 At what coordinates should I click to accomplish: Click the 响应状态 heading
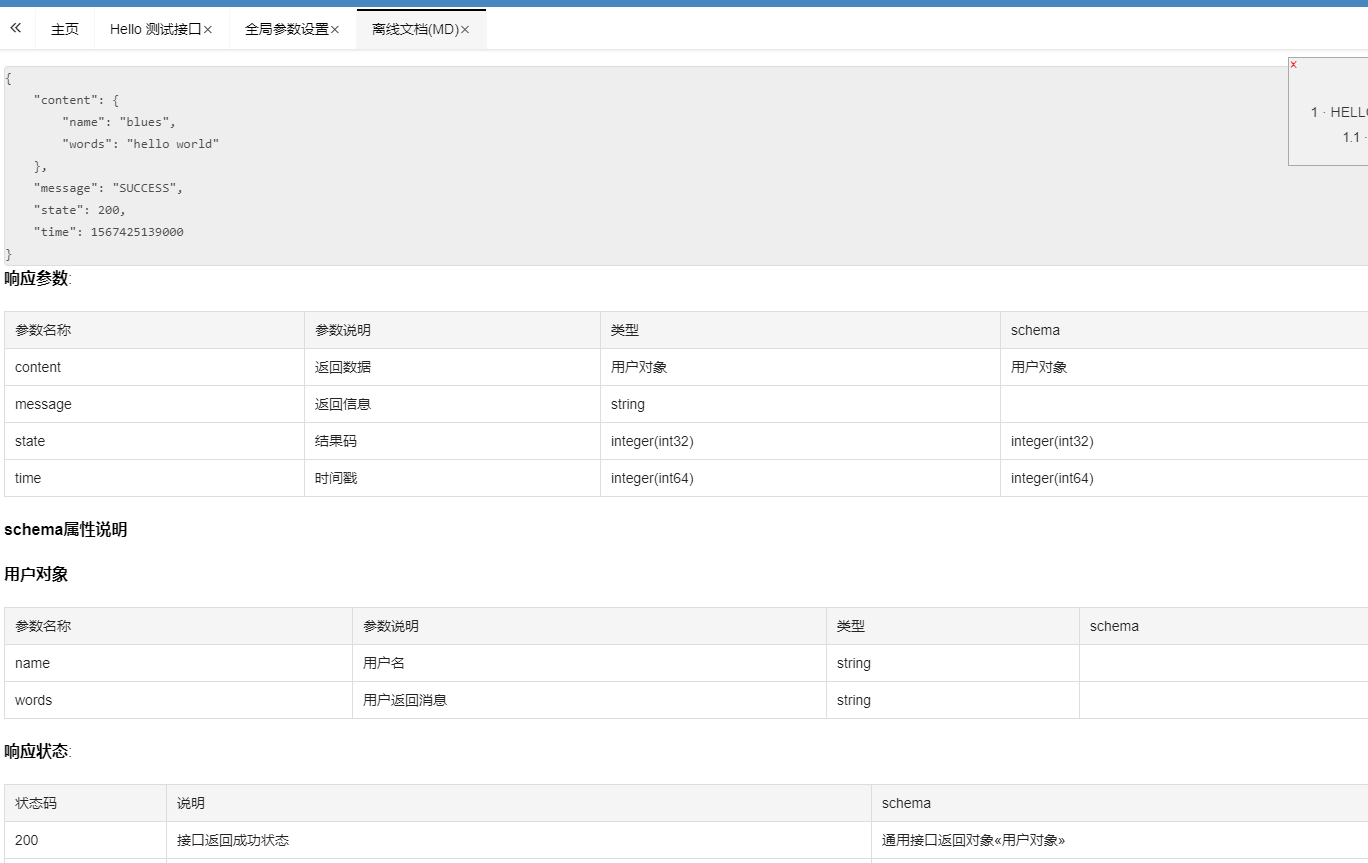click(x=36, y=751)
